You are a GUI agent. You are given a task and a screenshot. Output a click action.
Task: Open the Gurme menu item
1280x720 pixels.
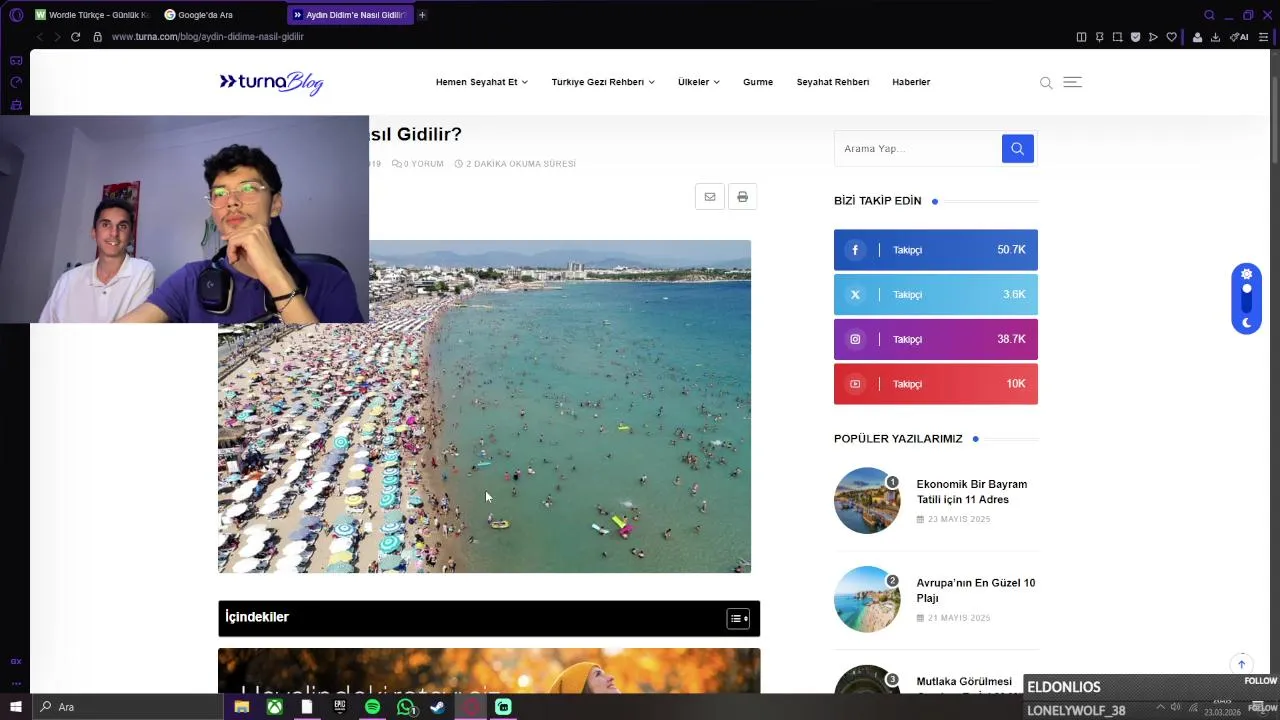758,82
